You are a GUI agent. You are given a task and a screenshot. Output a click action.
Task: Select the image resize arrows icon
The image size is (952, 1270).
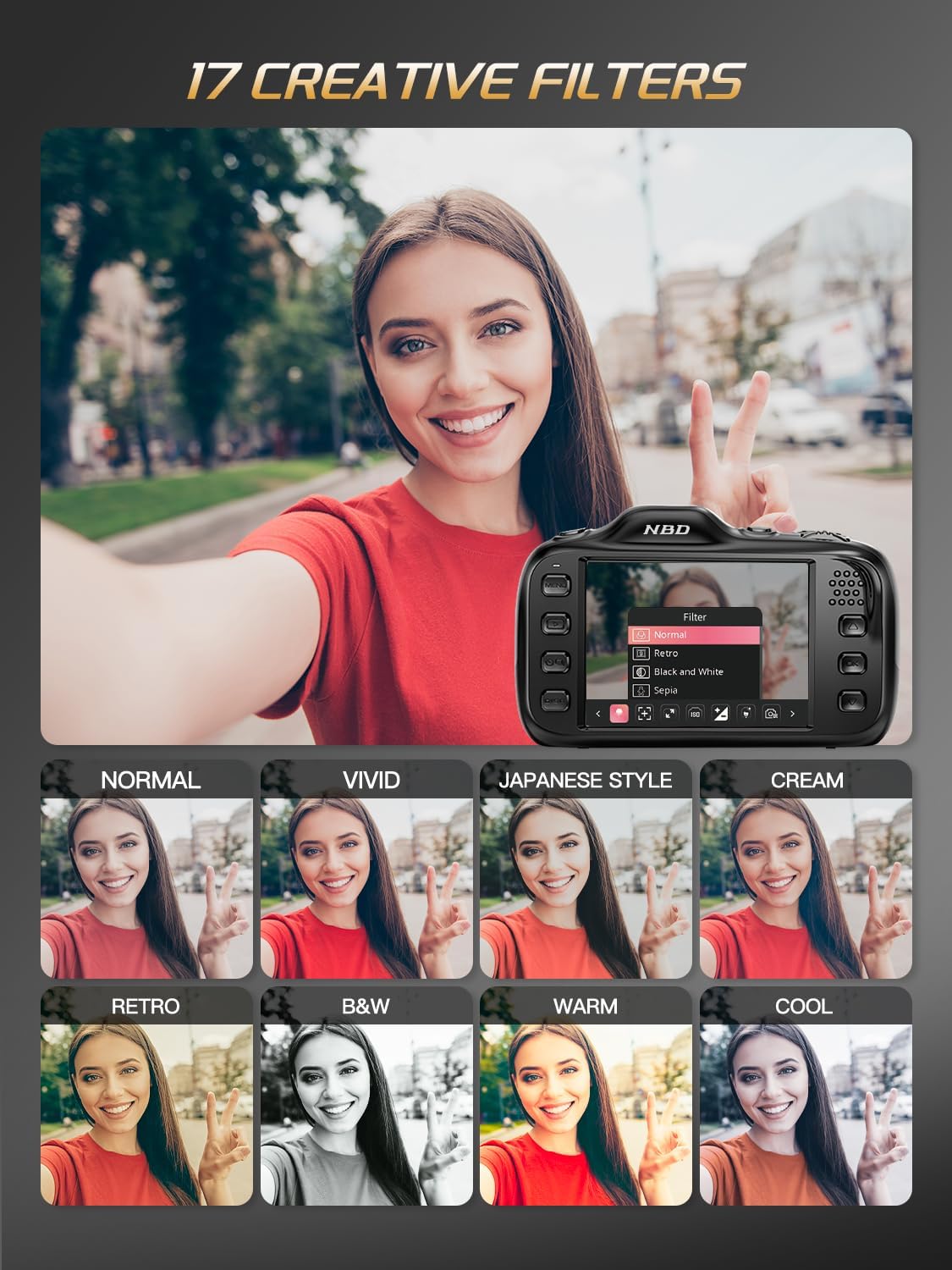(670, 714)
